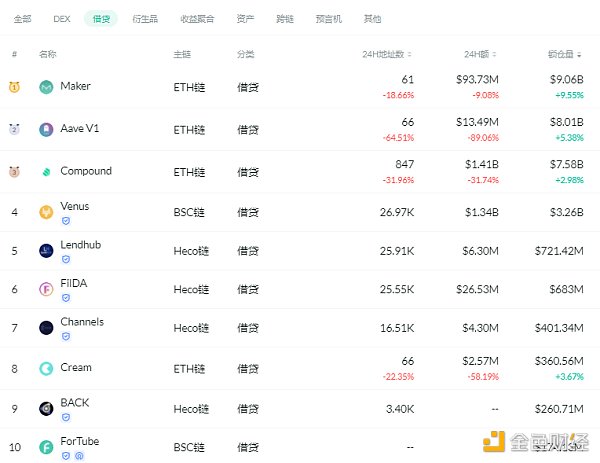Click the Maker protocol logo icon
The image size is (600, 463).
[46, 87]
